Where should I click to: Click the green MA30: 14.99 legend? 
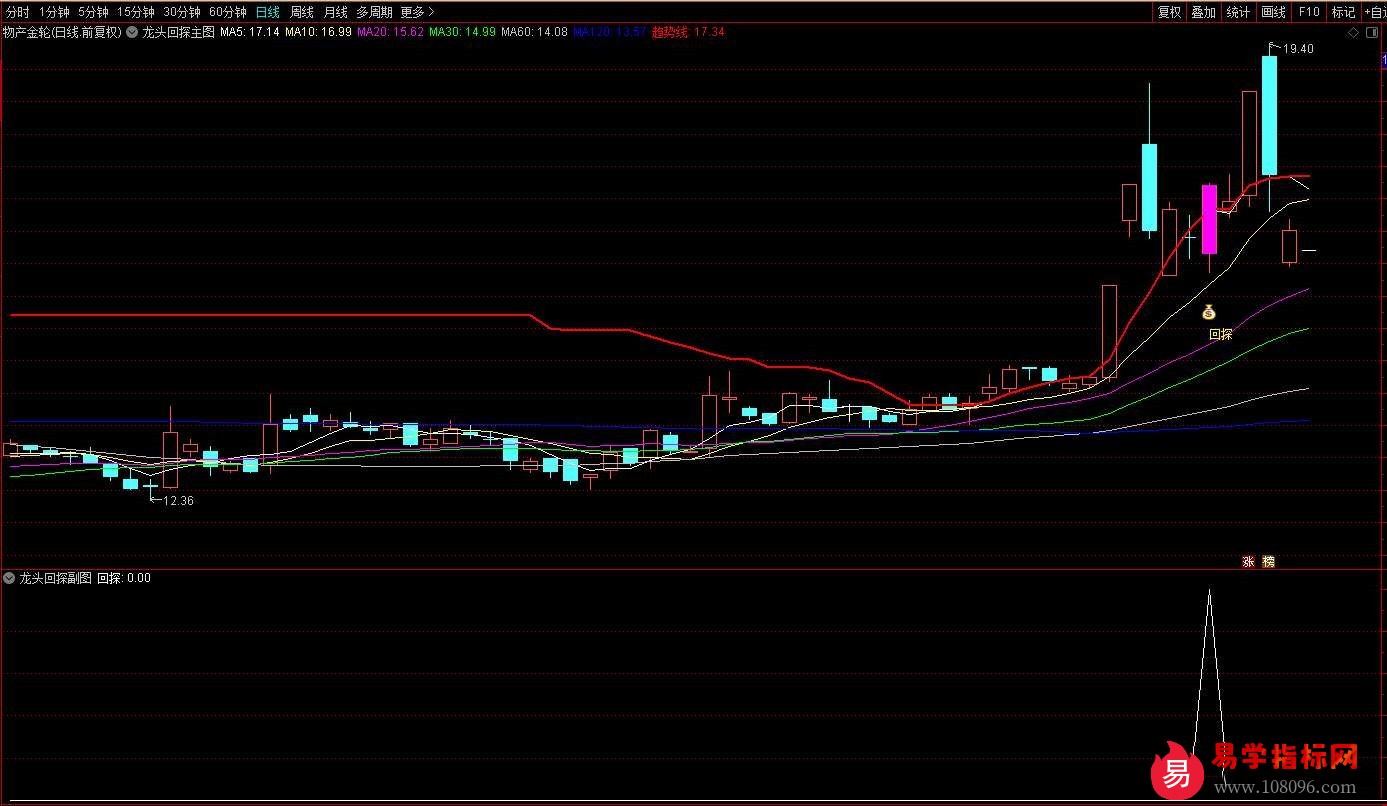pyautogui.click(x=463, y=32)
